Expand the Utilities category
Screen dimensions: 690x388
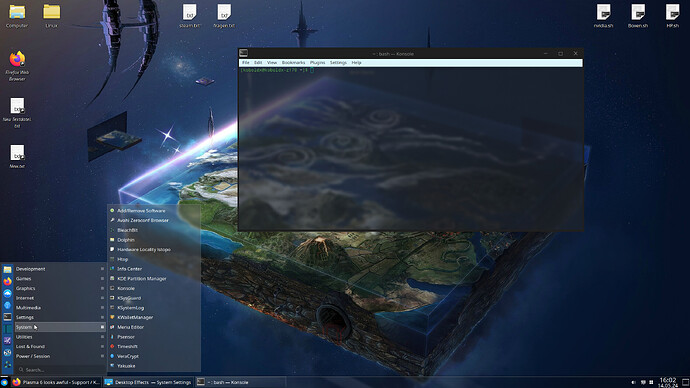pyautogui.click(x=60, y=337)
